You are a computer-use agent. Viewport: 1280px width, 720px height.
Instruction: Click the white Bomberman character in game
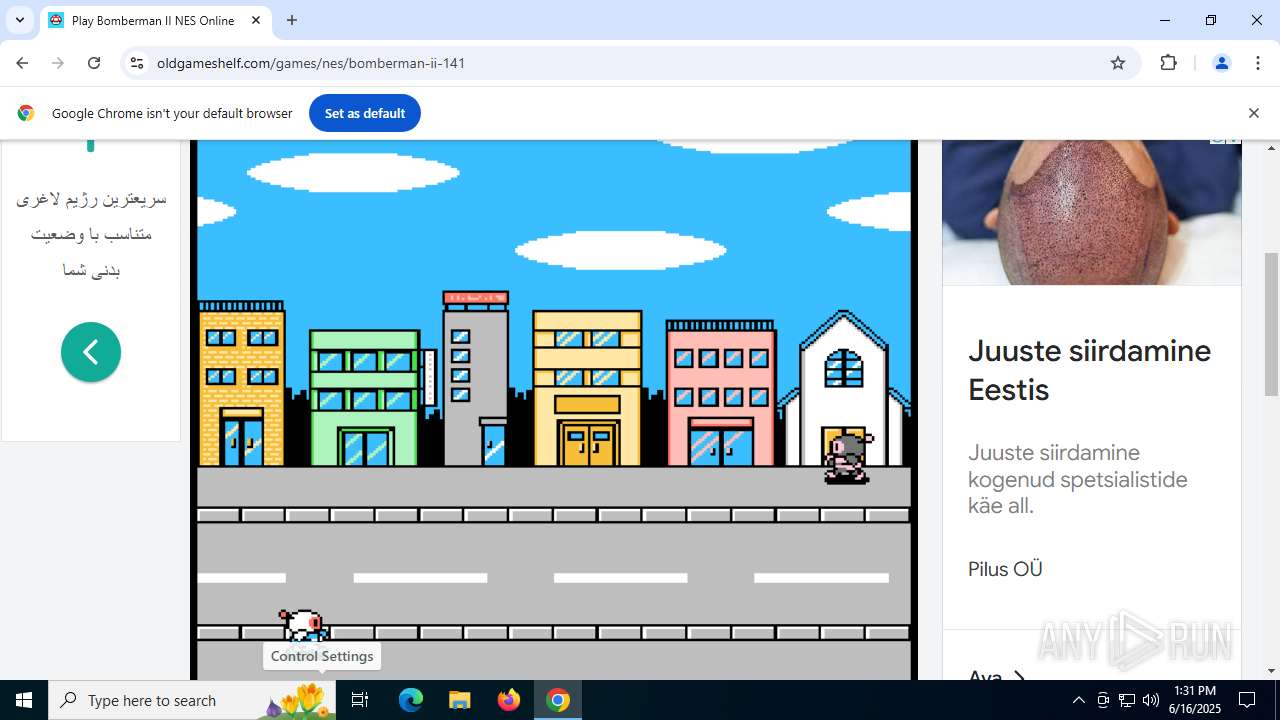(x=304, y=626)
